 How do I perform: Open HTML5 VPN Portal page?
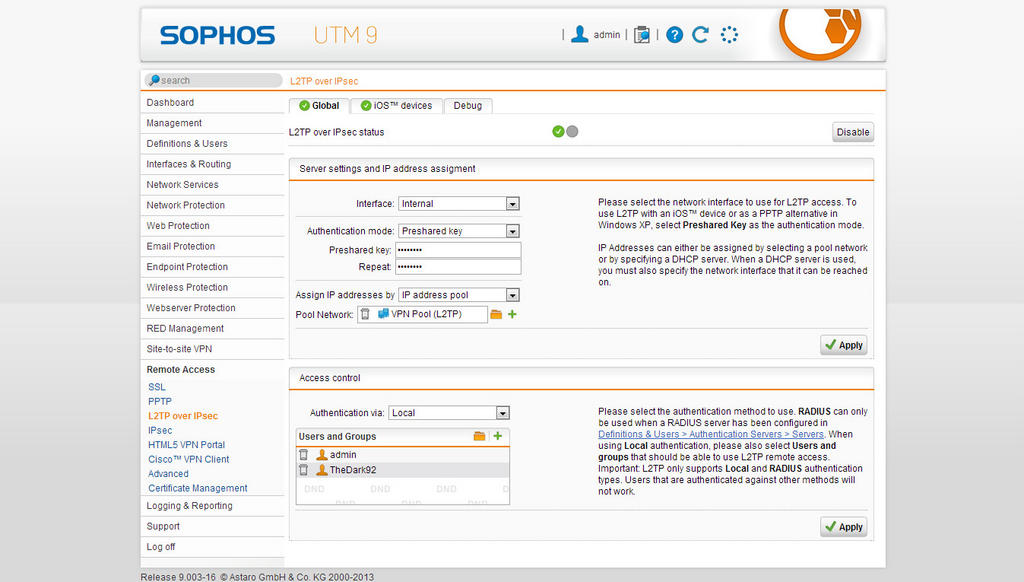[186, 445]
